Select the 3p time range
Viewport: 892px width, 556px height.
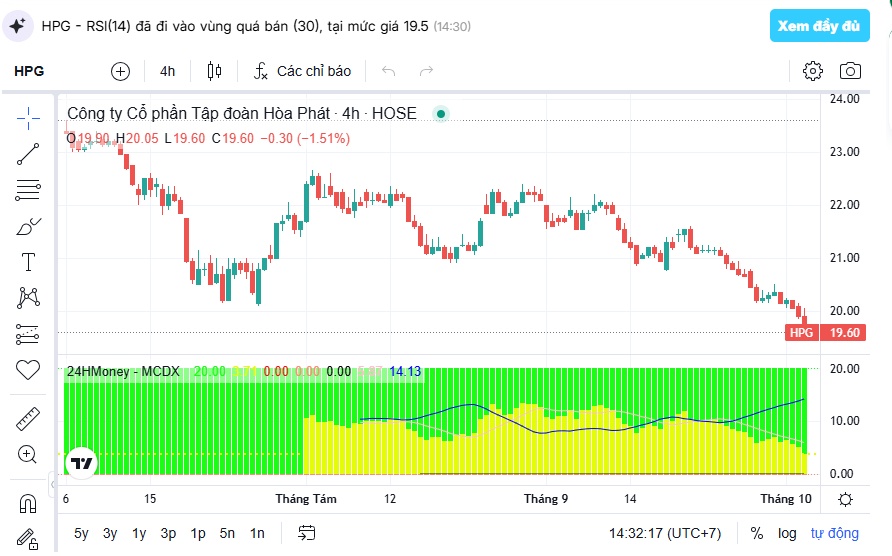pos(168,533)
